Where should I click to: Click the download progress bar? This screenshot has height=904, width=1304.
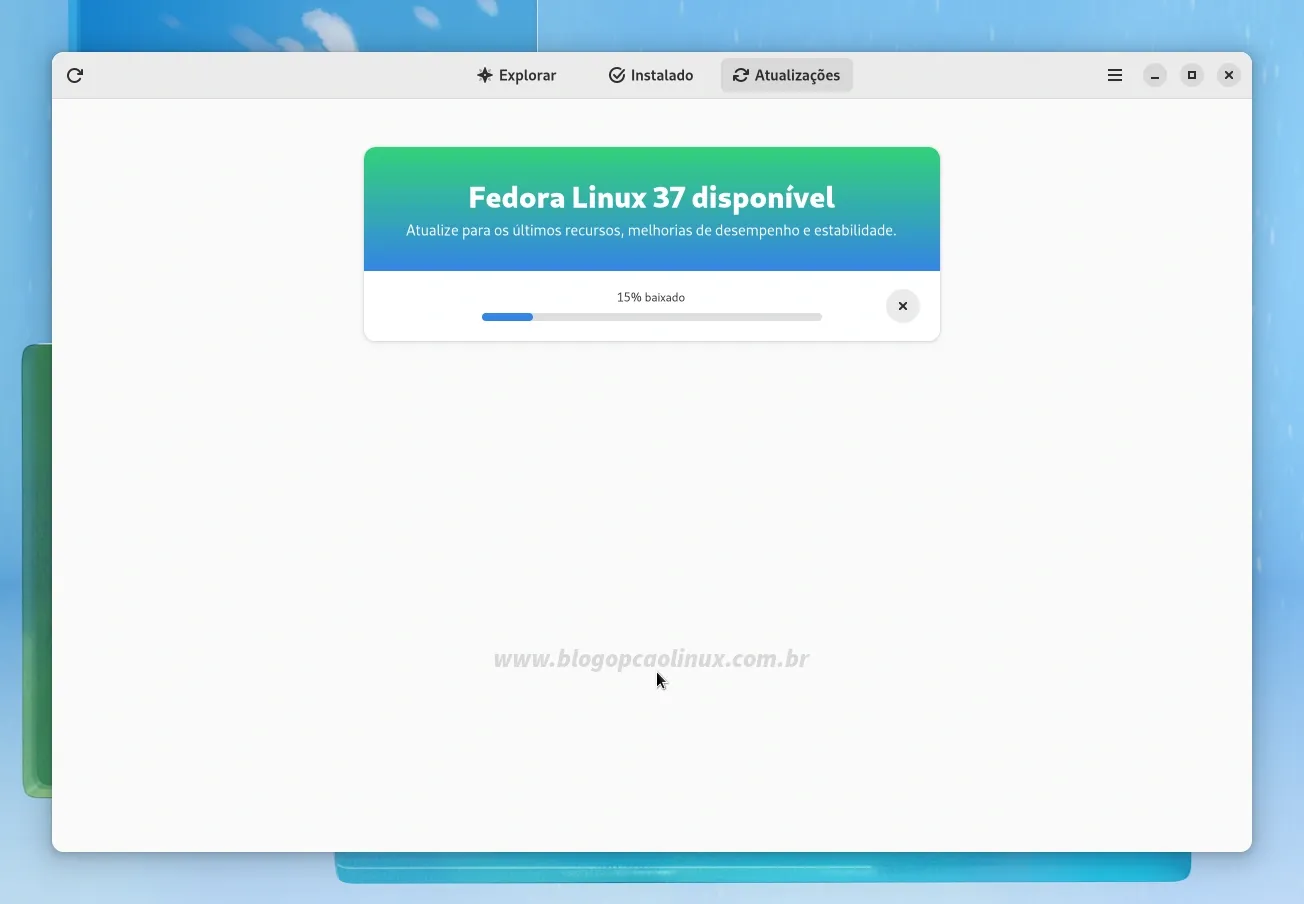[x=652, y=317]
